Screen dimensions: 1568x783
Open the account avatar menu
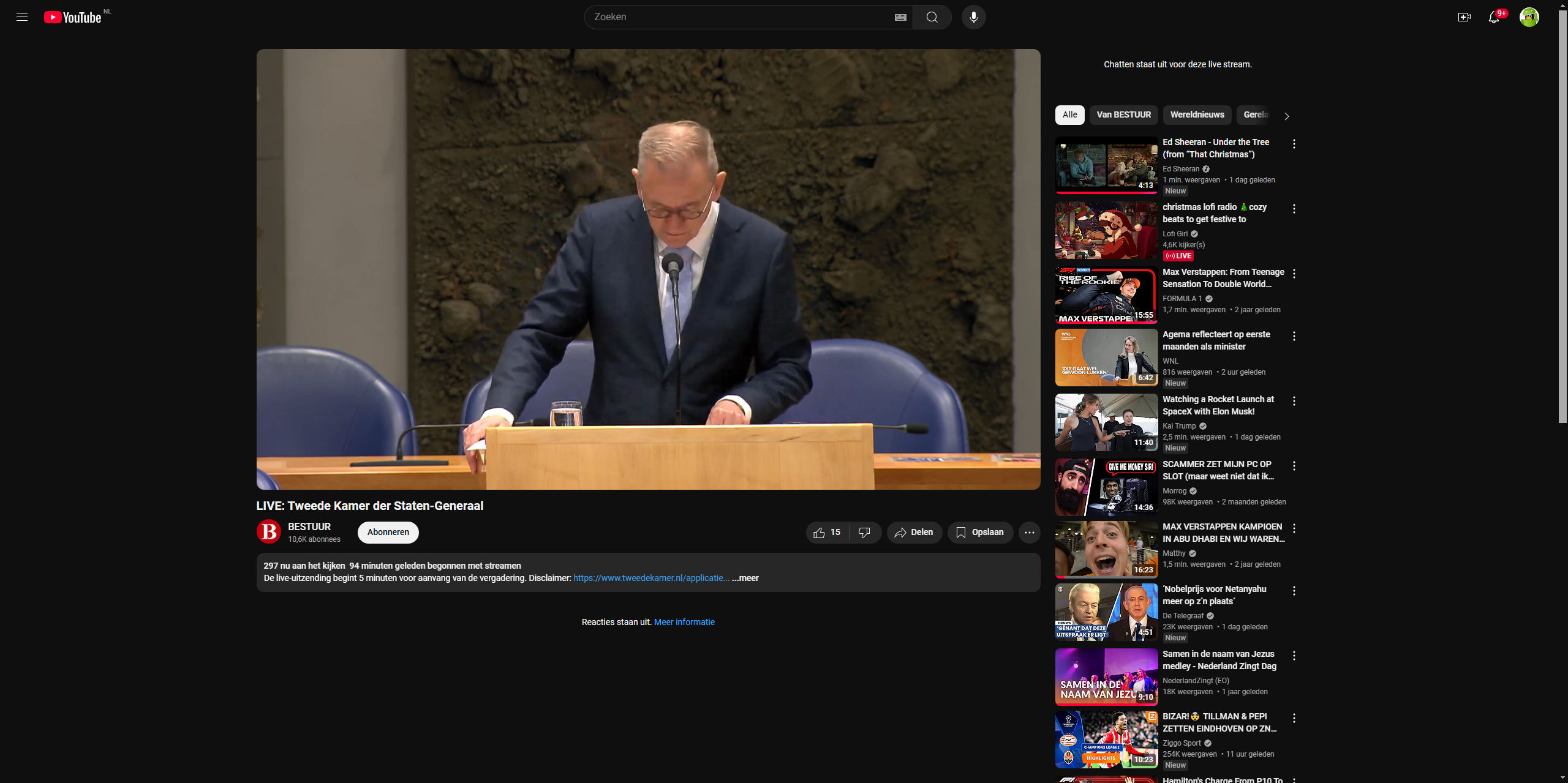tap(1529, 17)
